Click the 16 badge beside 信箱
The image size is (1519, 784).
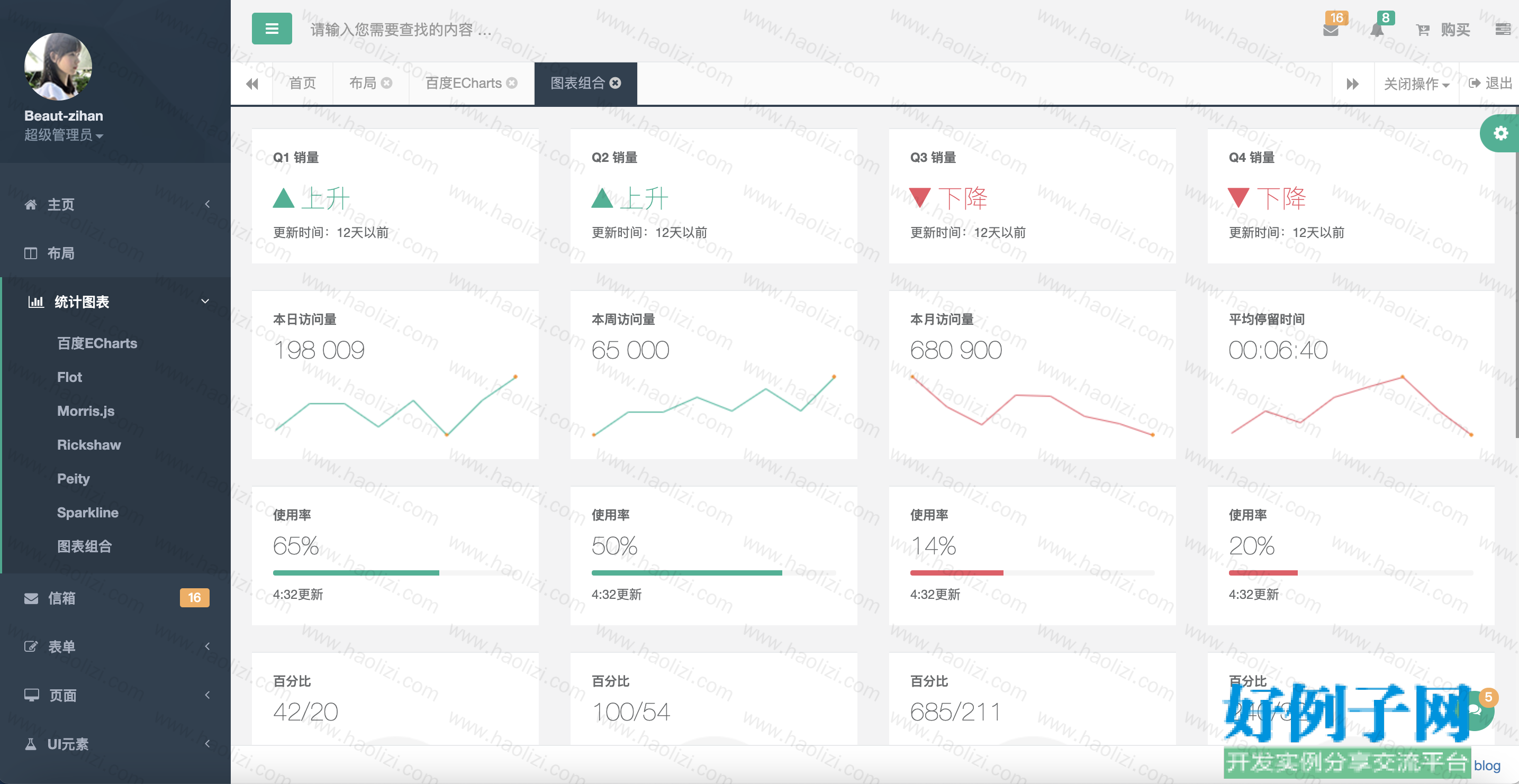(195, 598)
